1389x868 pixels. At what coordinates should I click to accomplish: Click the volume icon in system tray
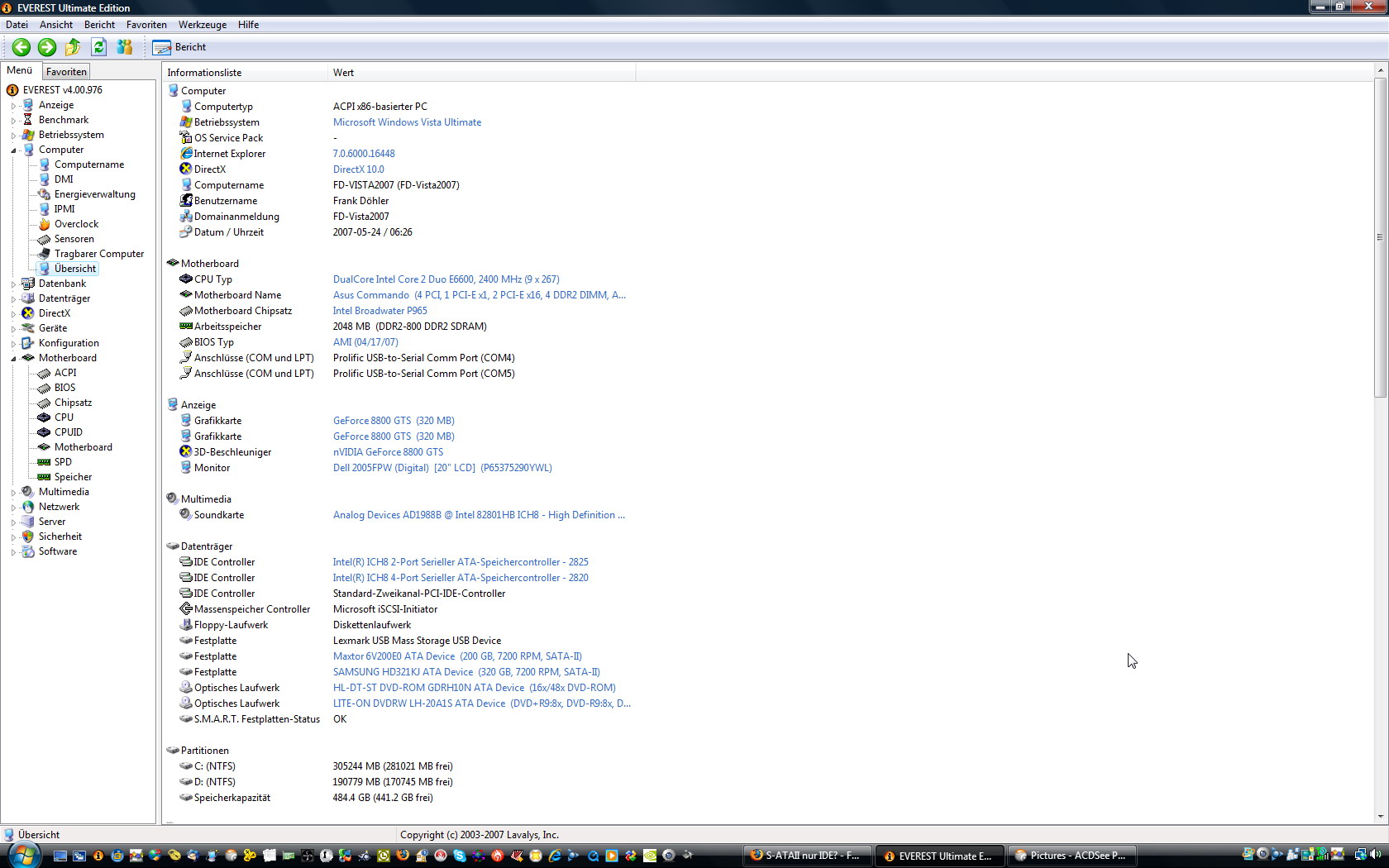click(x=1374, y=855)
